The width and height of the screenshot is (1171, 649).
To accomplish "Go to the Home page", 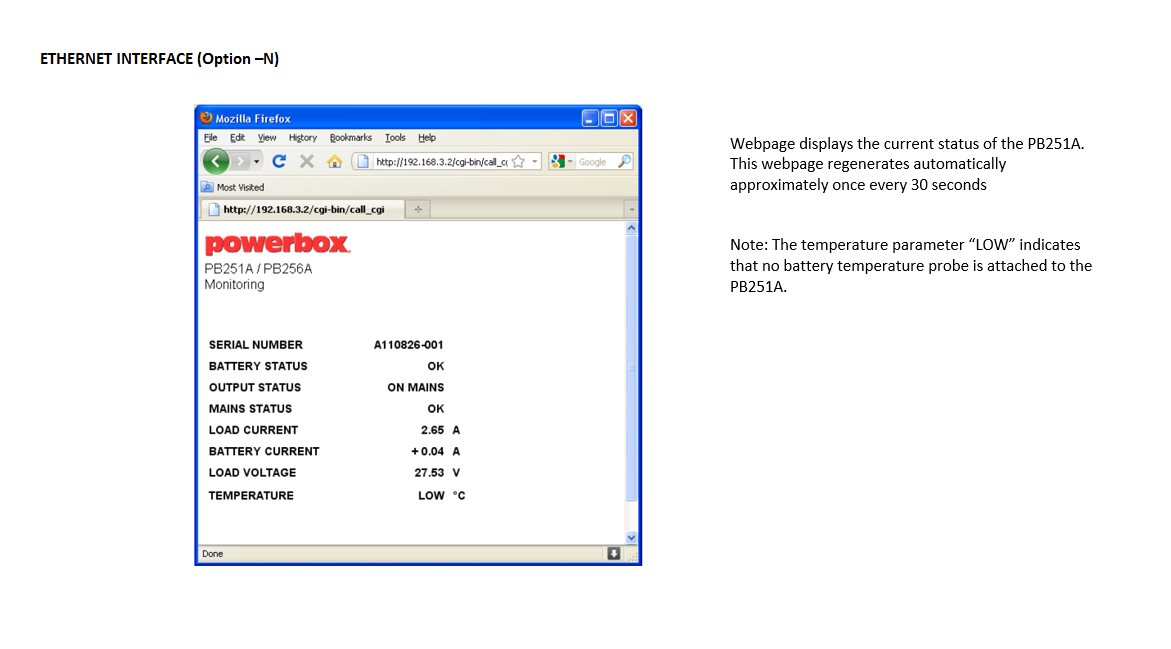I will (x=335, y=161).
